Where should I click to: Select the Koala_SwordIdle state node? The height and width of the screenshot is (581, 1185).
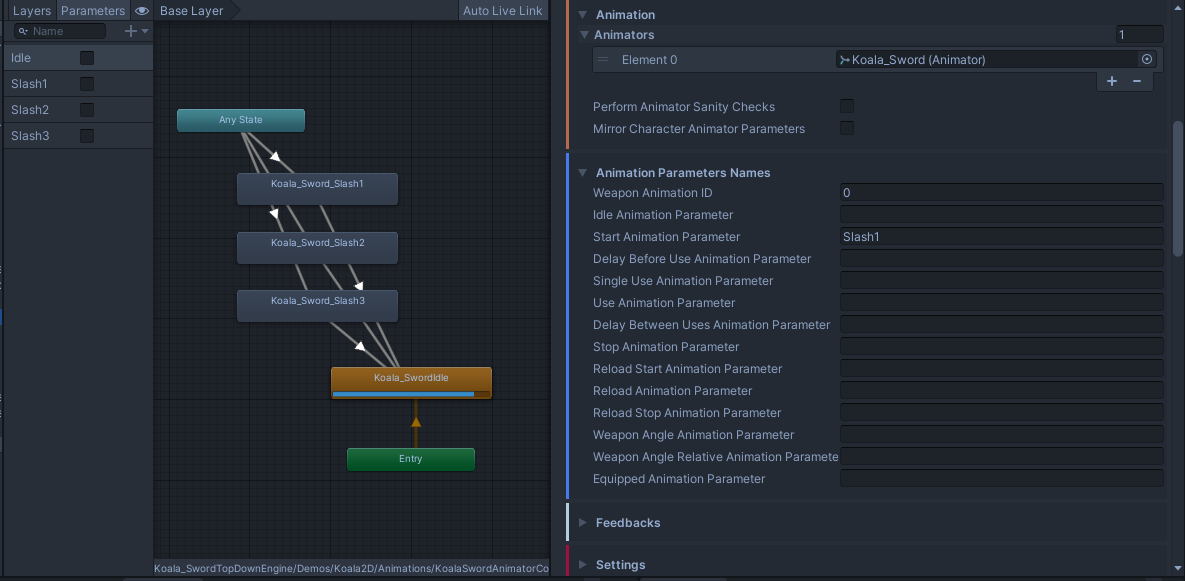411,378
